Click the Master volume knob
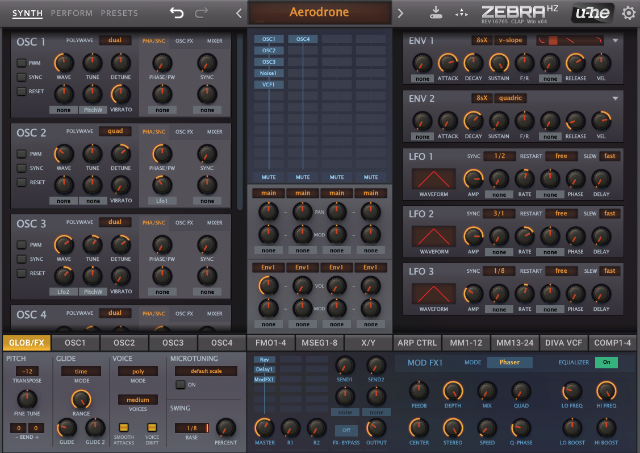Viewport: 640px width, 453px height. (x=265, y=425)
